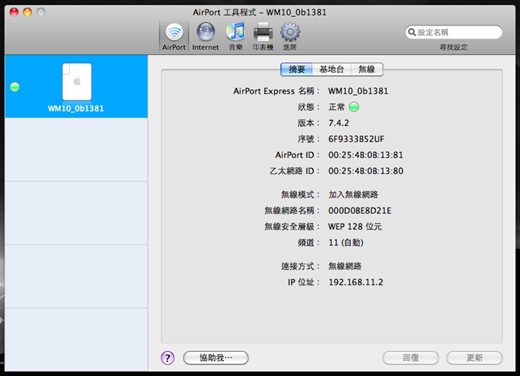520x376 pixels.
Task: Switch to the 無線 wireless tab
Action: (367, 69)
